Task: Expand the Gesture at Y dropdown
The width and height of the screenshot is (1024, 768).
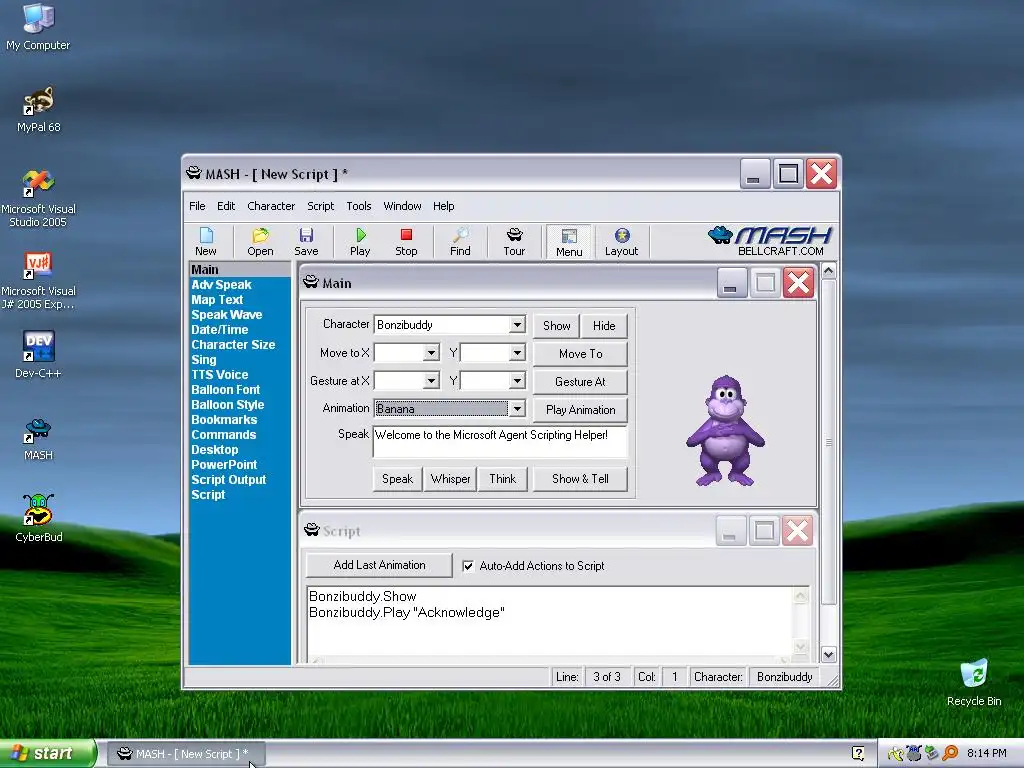Action: [517, 381]
